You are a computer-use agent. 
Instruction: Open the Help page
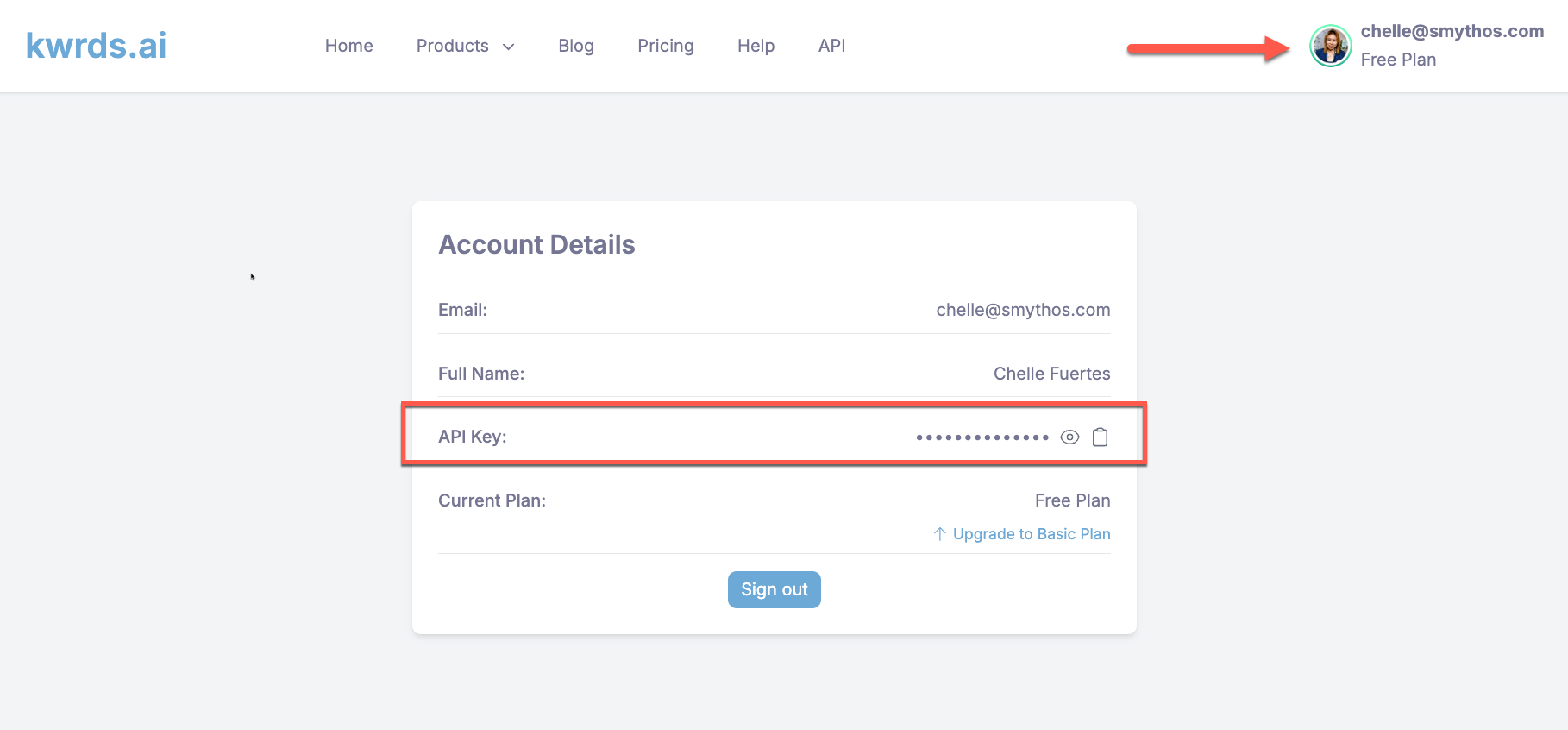tap(756, 46)
